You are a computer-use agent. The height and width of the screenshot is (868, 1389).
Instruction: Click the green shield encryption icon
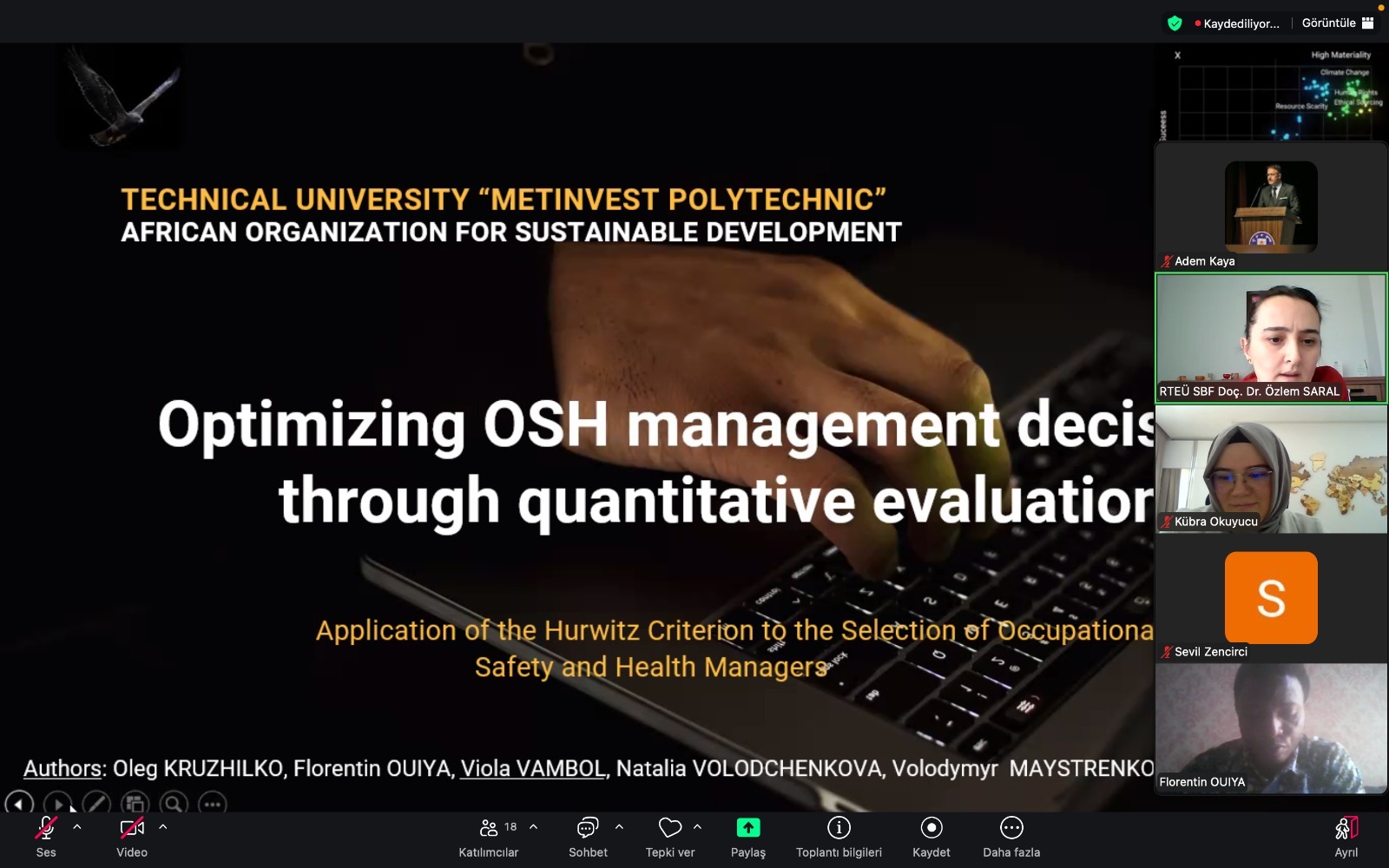pyautogui.click(x=1175, y=23)
